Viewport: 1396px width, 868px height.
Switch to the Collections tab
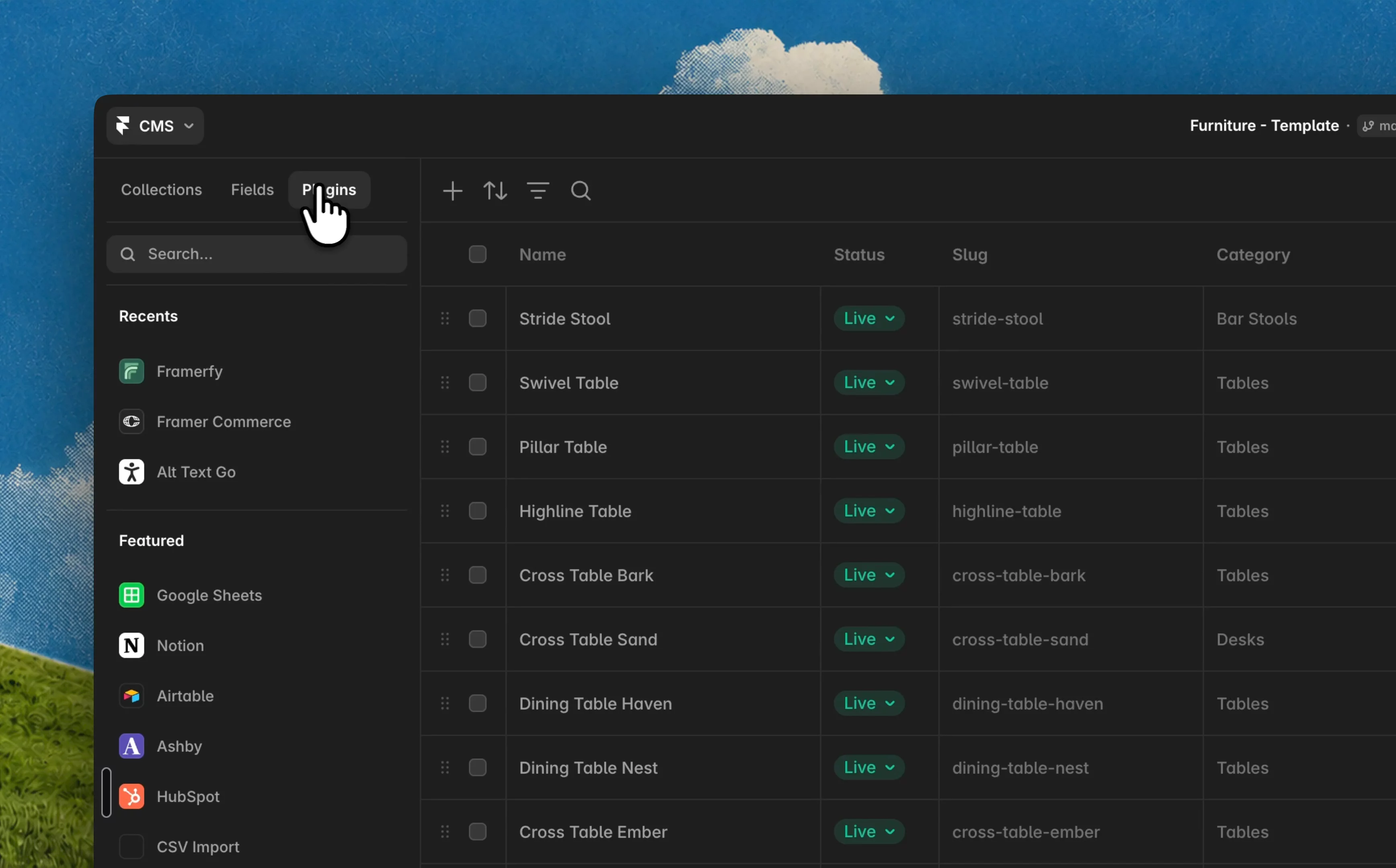point(161,190)
